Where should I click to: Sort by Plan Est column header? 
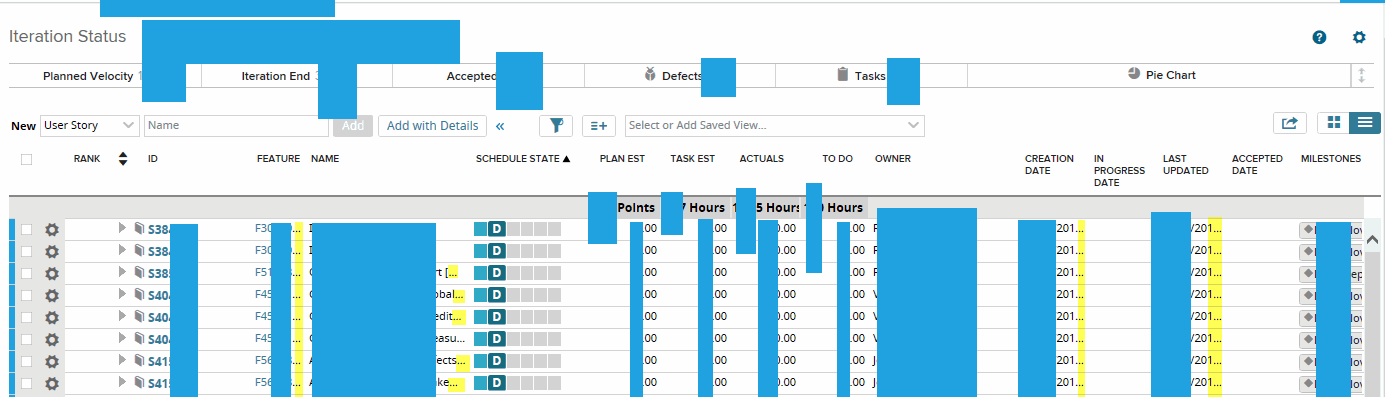(x=622, y=159)
